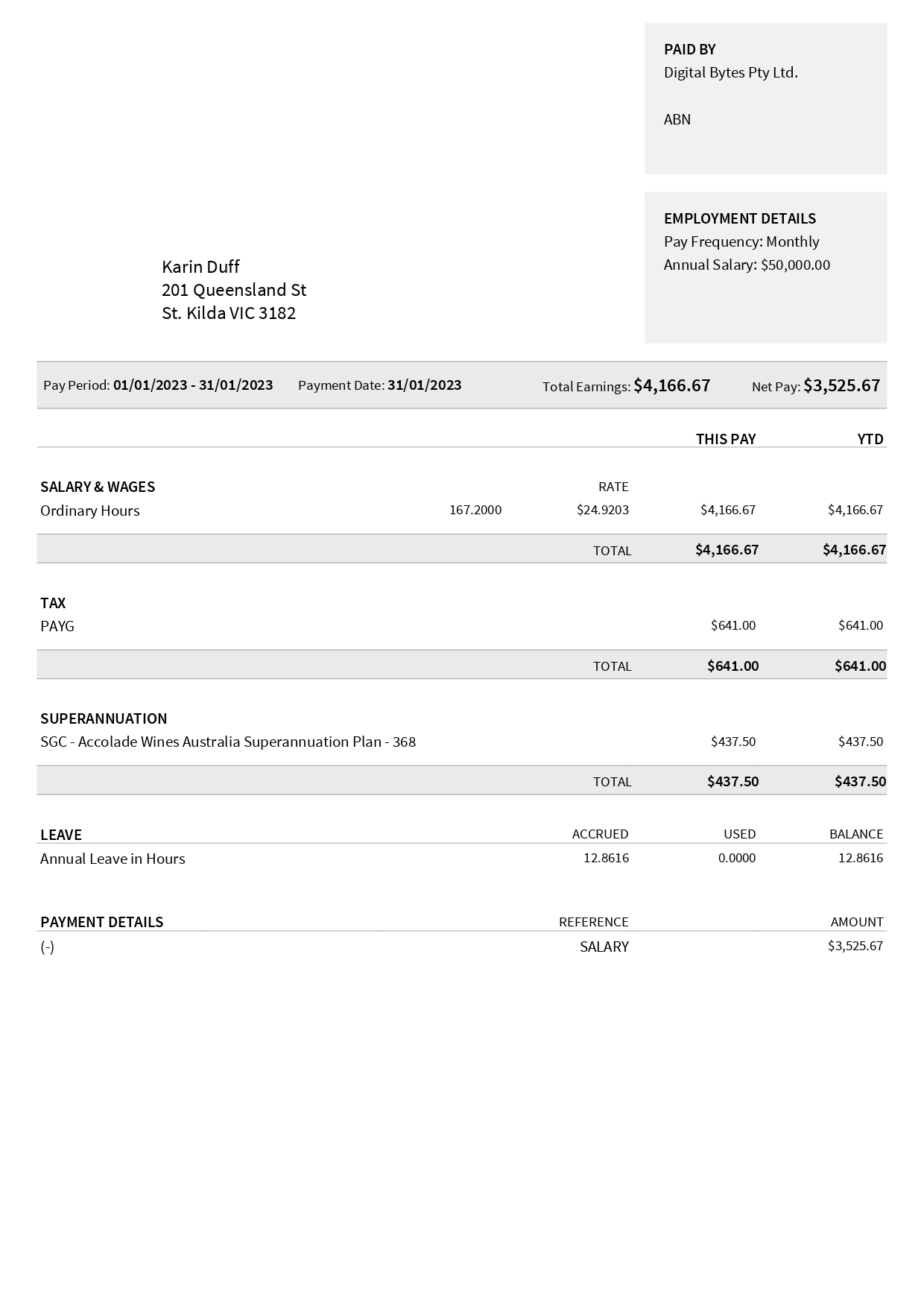Screen dimensions: 924x1308
Task: Click the PAYG tax row label
Action: tap(57, 626)
